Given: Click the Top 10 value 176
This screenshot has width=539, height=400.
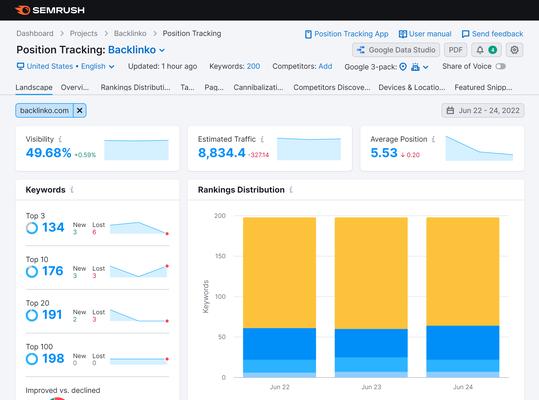Looking at the screenshot, I should point(53,271).
